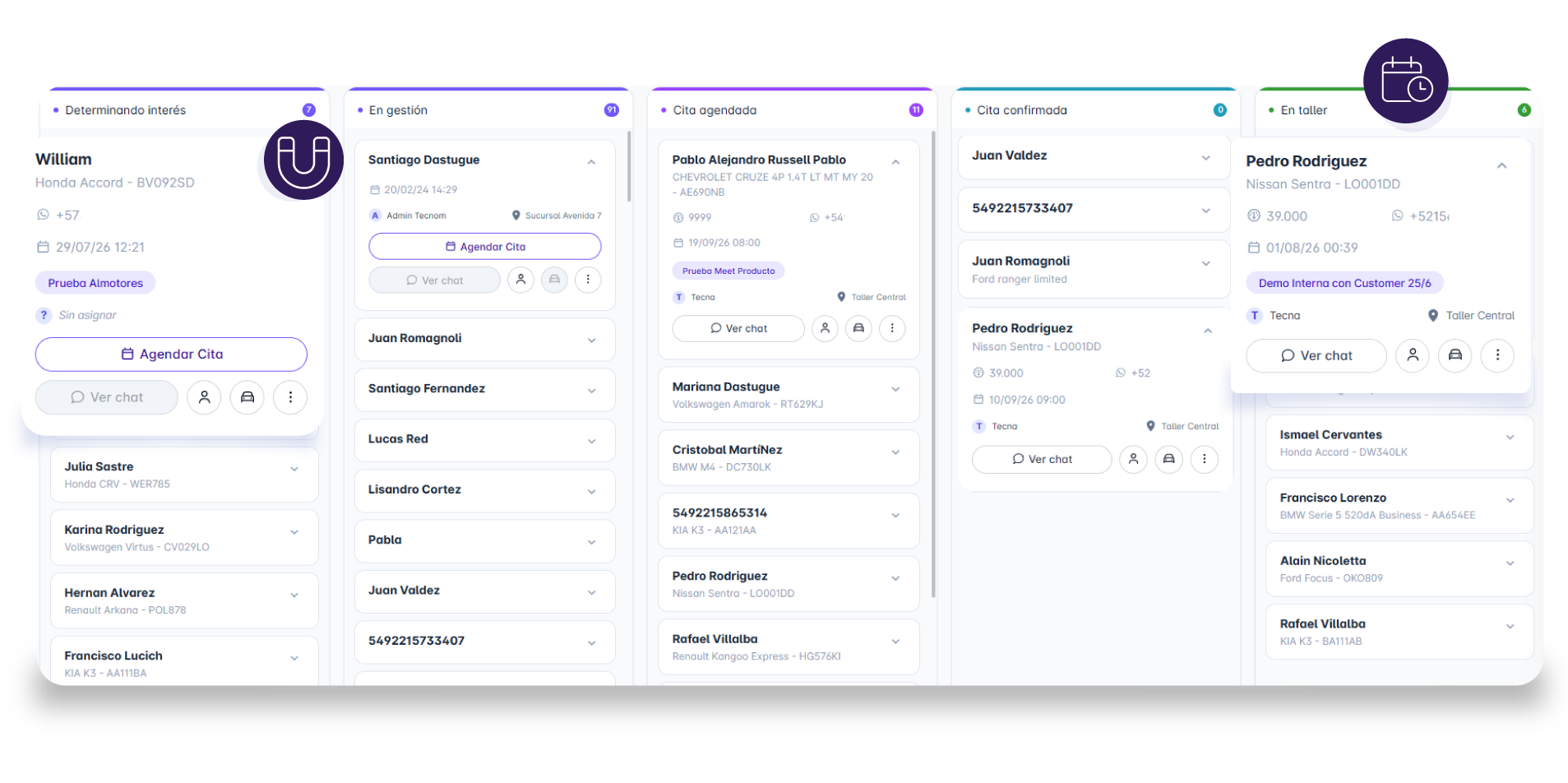Image resolution: width=1568 pixels, height=783 pixels.
Task: Click the car icon in William's card
Action: click(x=247, y=397)
